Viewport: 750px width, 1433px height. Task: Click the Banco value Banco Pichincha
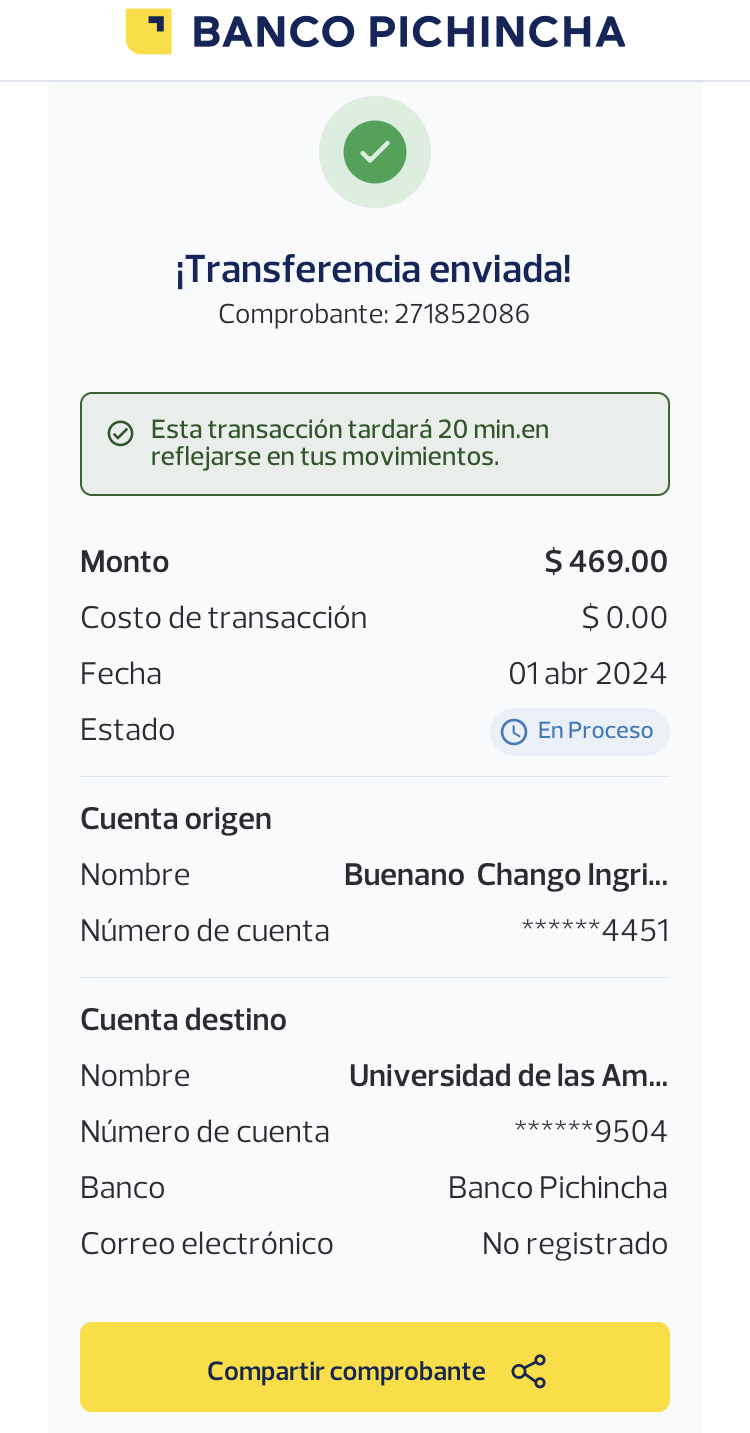(558, 1188)
